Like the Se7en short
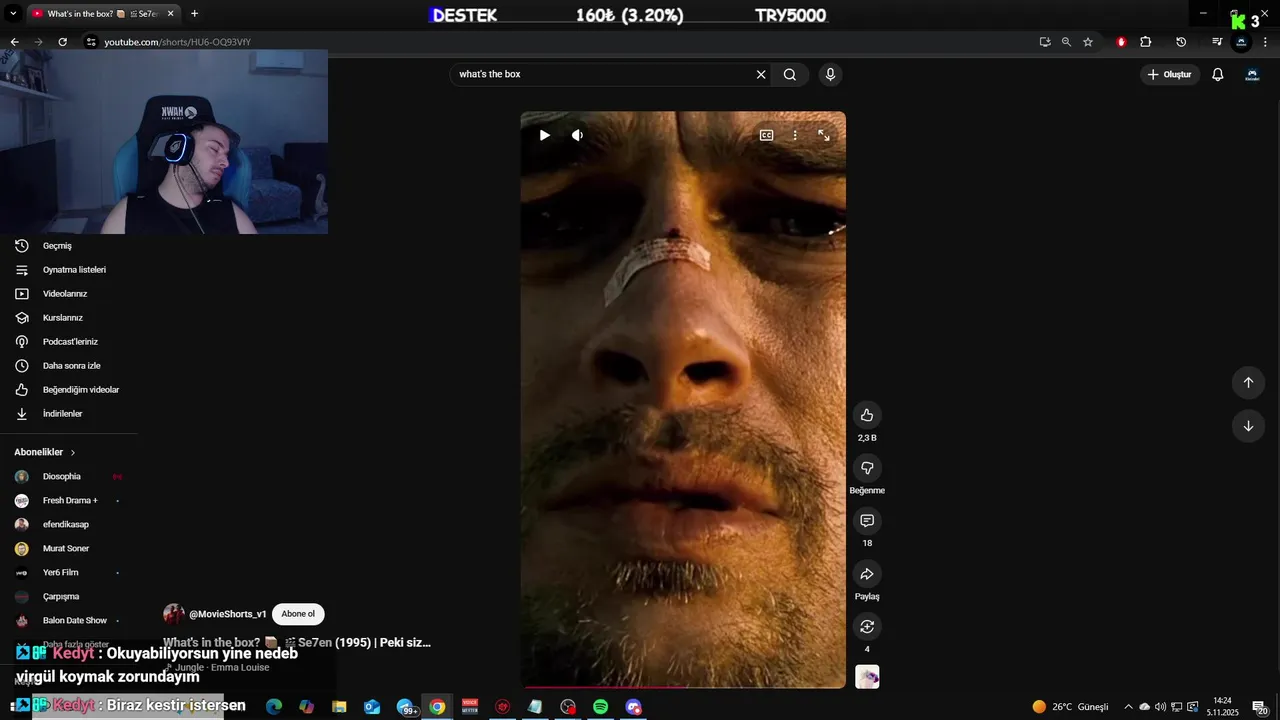 pos(867,415)
